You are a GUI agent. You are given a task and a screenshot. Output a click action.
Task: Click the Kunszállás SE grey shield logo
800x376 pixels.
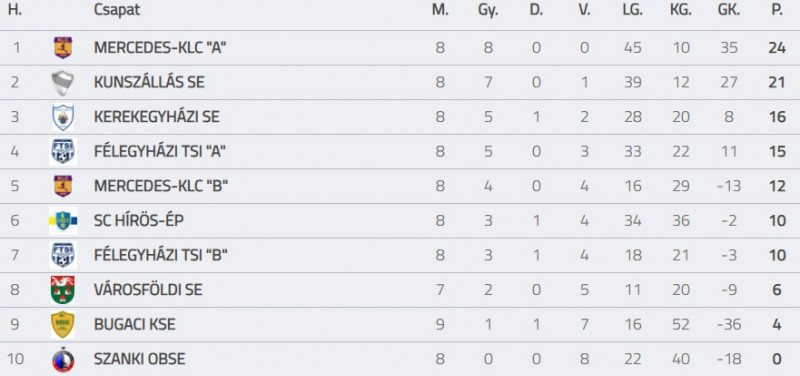point(63,83)
